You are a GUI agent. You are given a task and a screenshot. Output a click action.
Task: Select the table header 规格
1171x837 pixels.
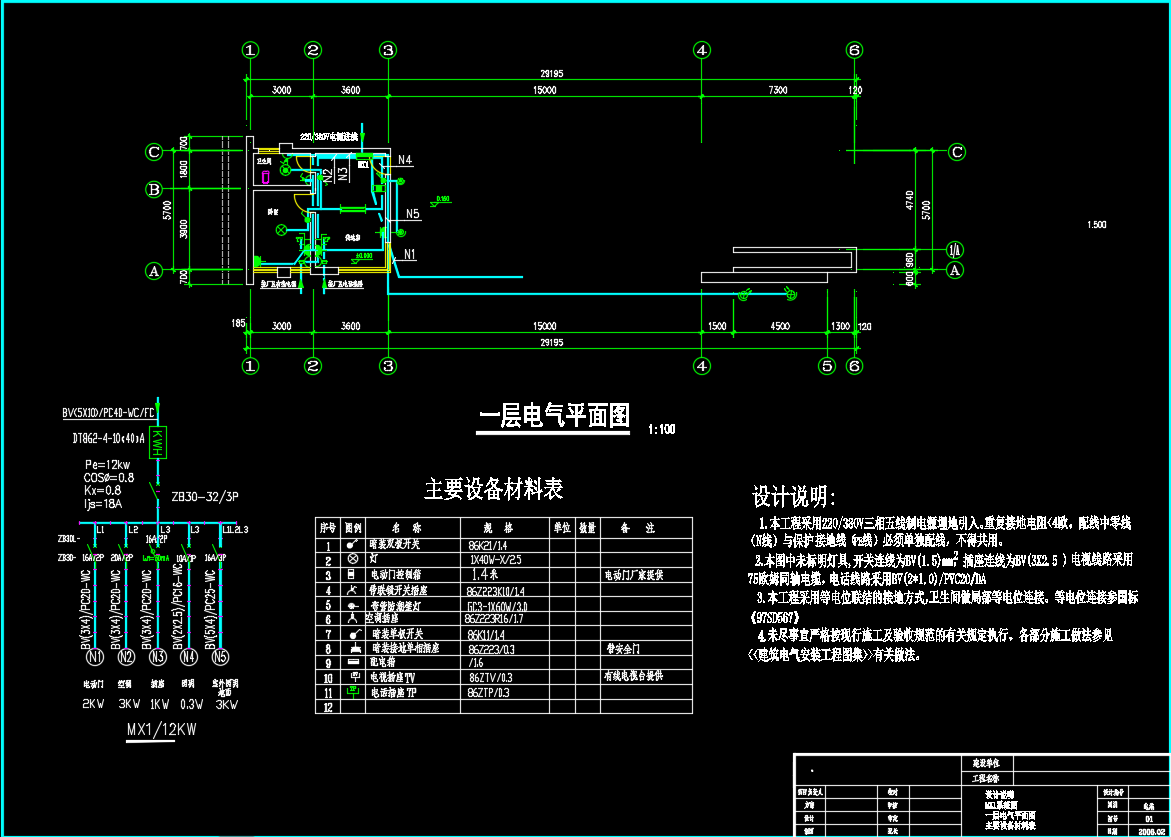pos(498,528)
